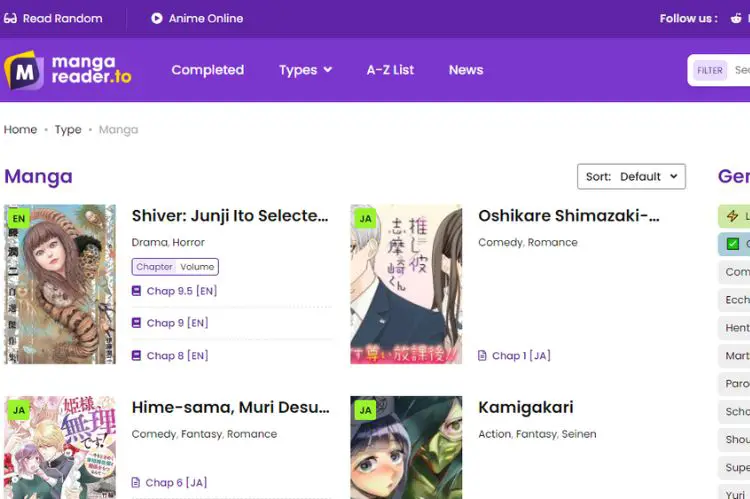Open the Oshikare Shimazaki cover thumbnail
This screenshot has width=750, height=499.
tap(406, 284)
